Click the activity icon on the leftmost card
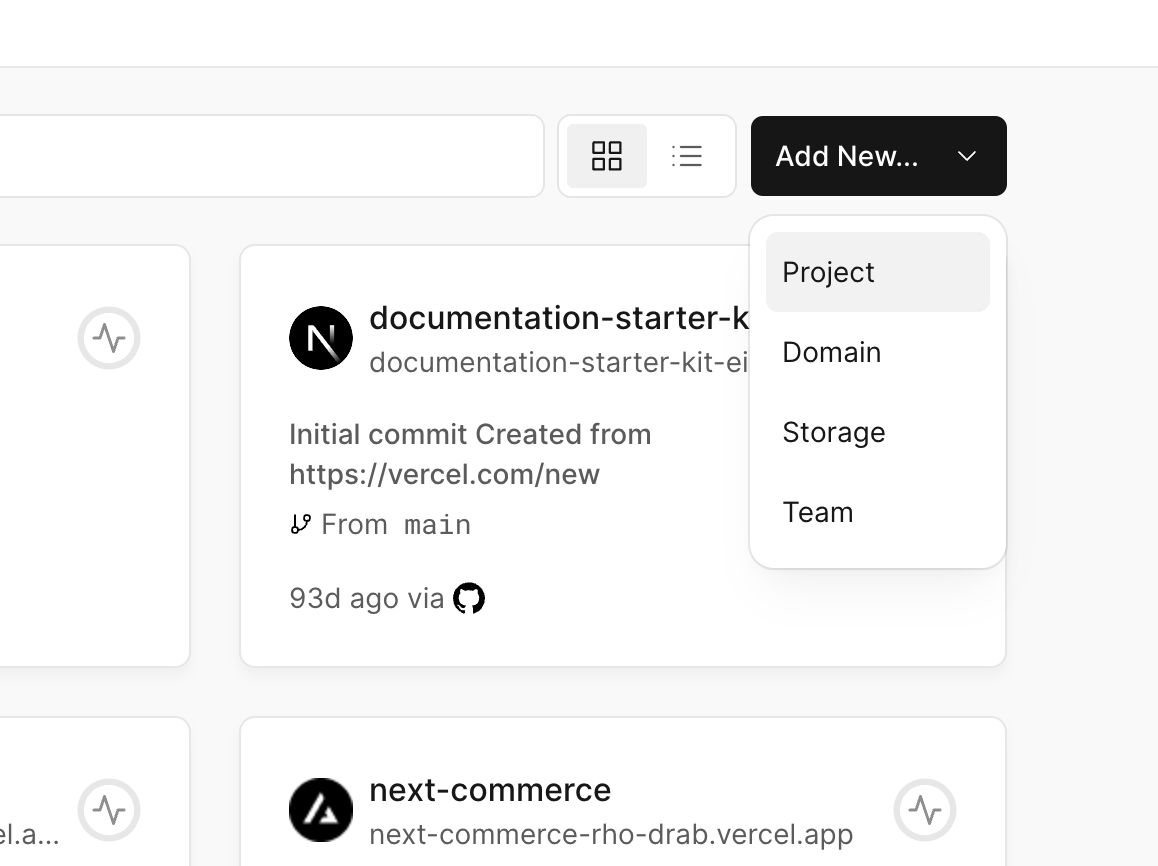 pos(109,338)
